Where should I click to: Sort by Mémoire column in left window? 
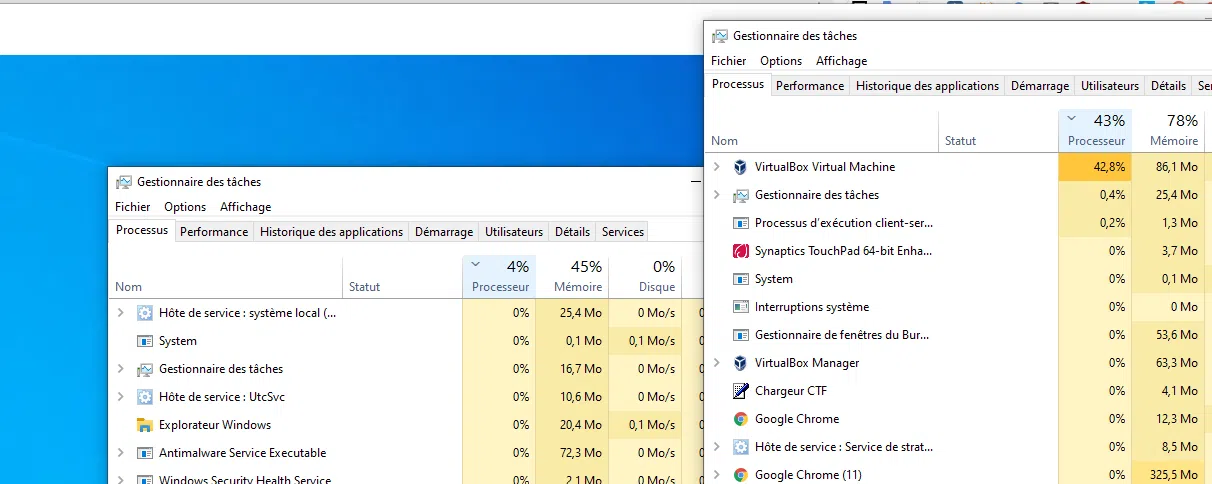click(x=573, y=277)
